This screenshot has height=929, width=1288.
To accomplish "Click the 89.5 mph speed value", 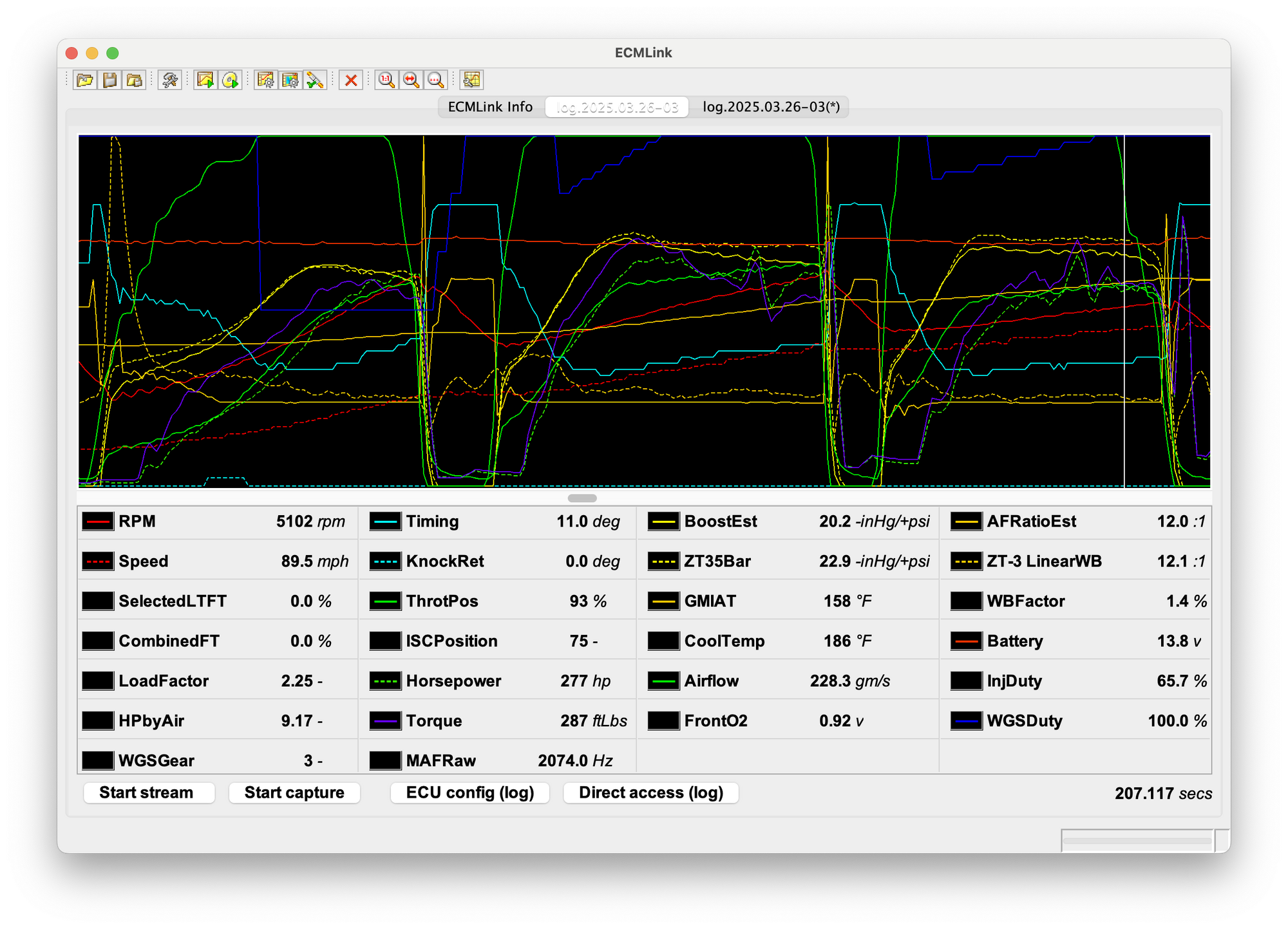I will [x=314, y=561].
